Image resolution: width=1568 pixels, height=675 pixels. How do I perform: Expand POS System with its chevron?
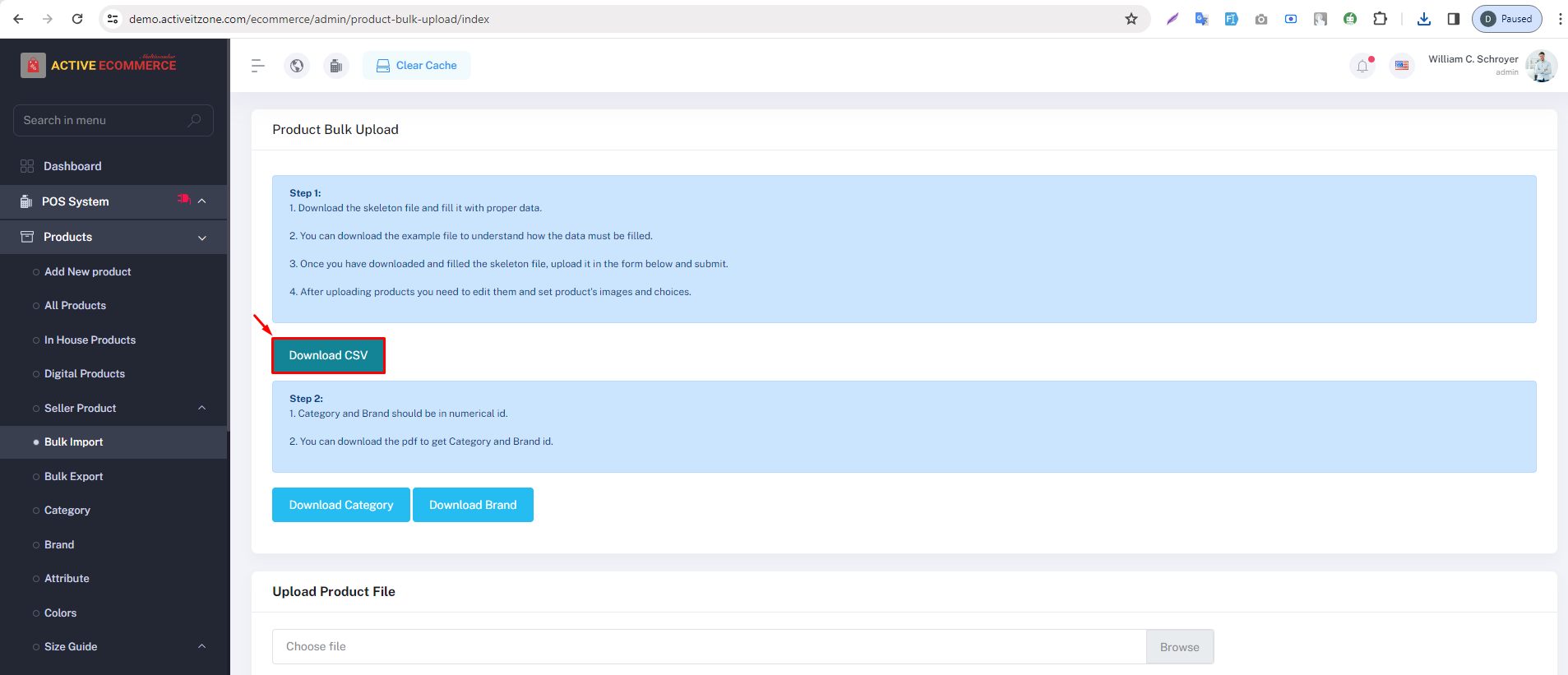(x=201, y=201)
